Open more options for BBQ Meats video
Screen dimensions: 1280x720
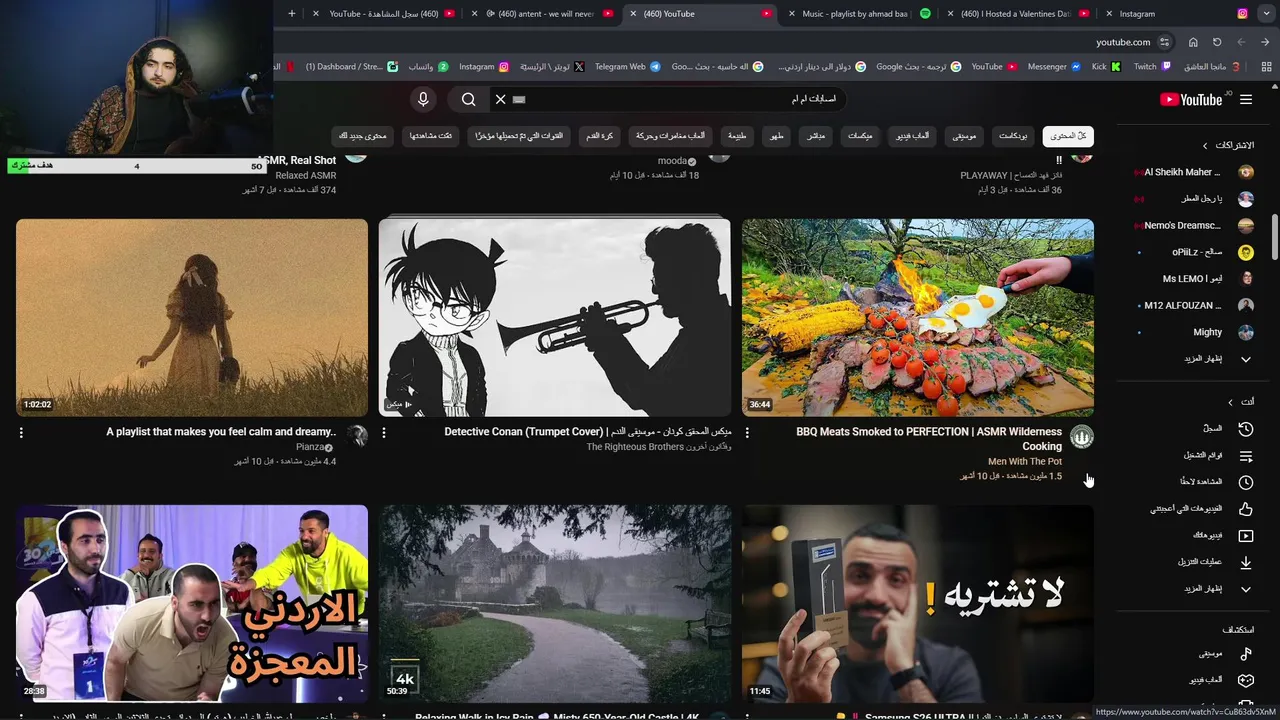[x=747, y=433]
